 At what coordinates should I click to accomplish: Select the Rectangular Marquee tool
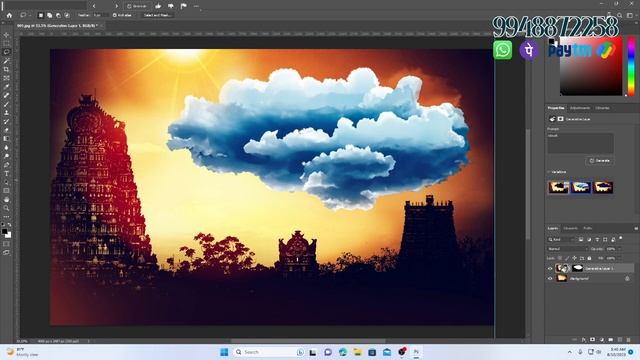[6, 44]
